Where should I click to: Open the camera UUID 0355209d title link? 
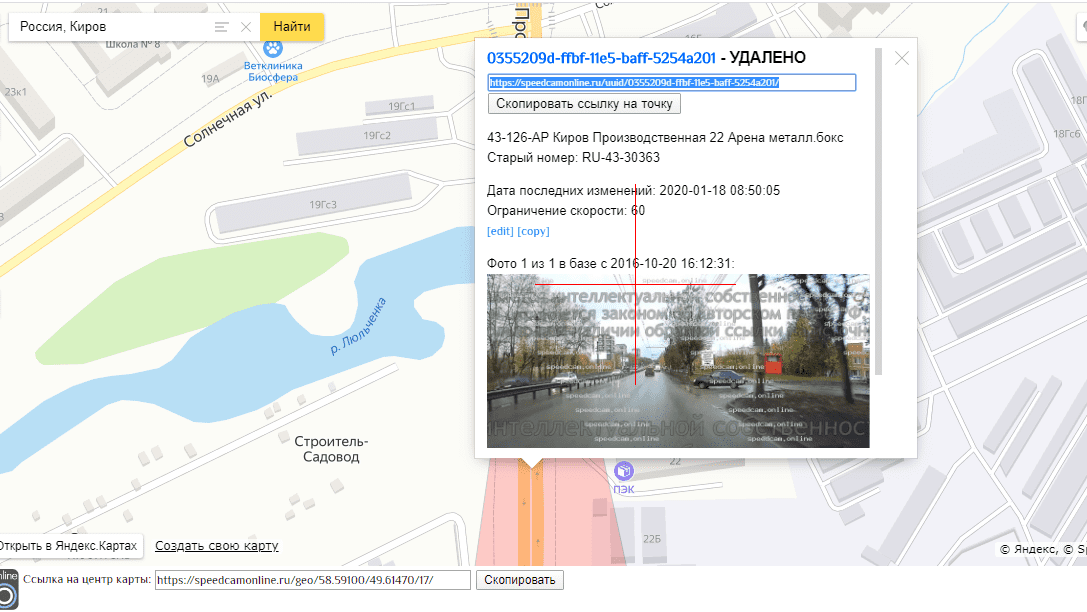pos(601,58)
